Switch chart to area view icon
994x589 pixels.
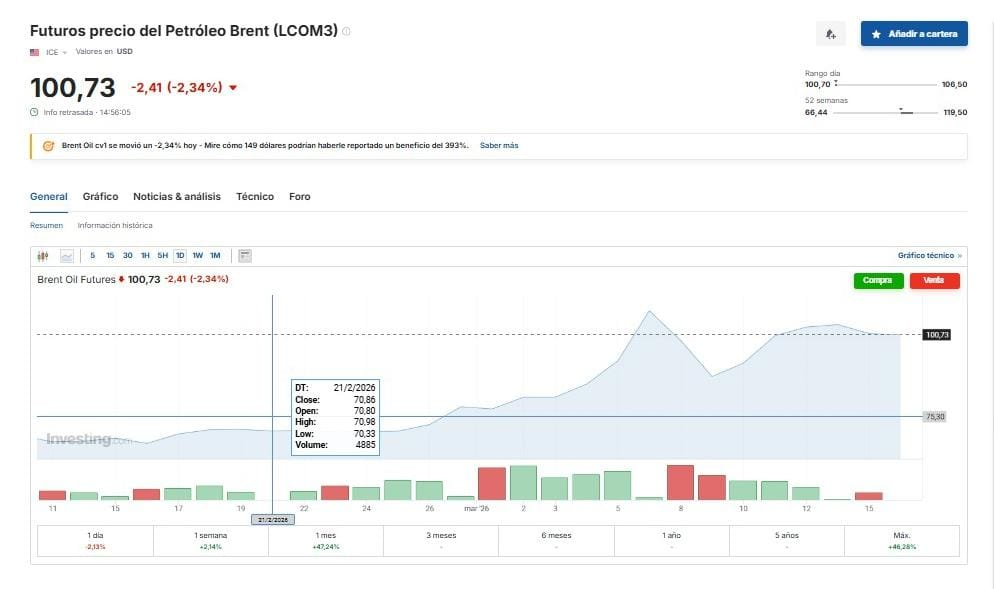(x=67, y=256)
